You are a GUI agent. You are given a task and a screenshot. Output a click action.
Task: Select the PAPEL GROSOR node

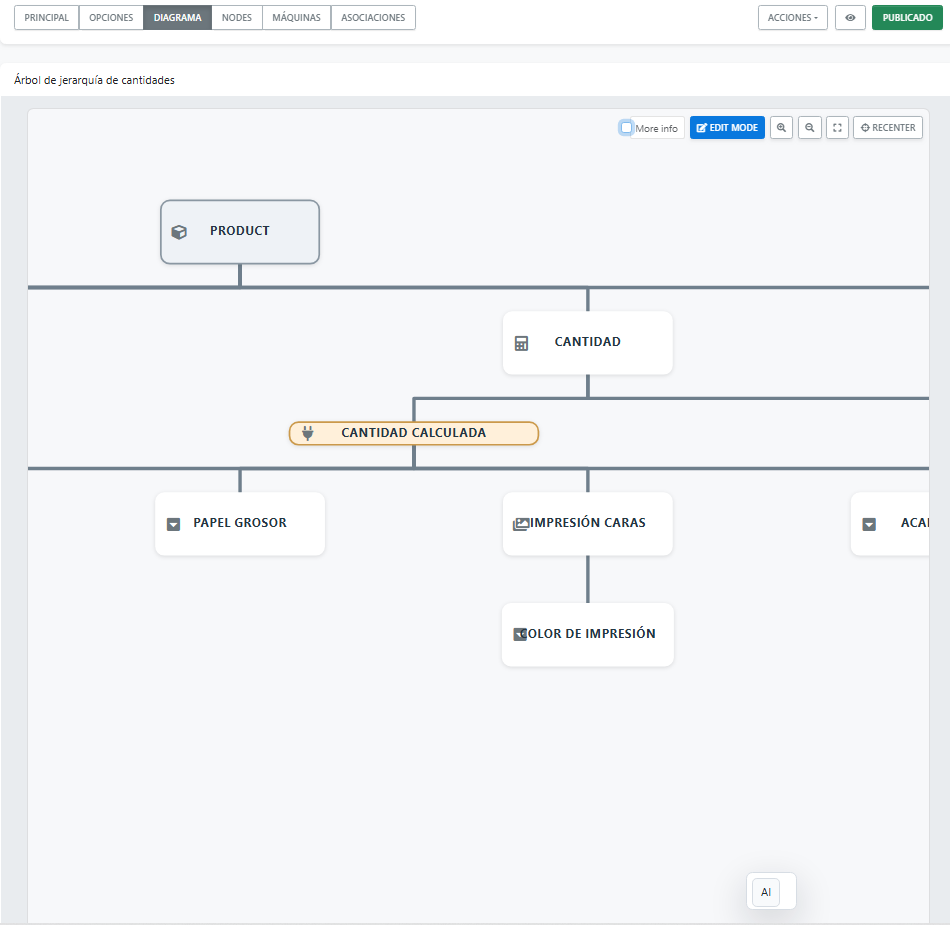(x=240, y=523)
